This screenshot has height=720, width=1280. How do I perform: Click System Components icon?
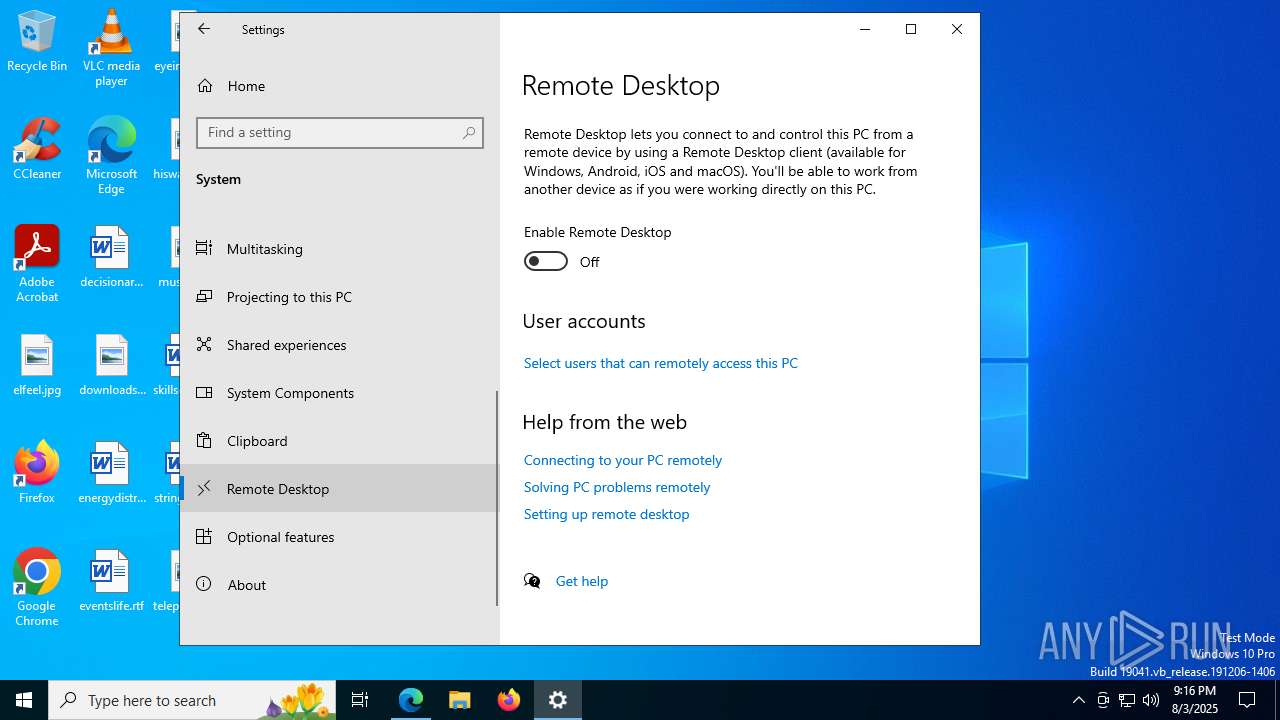click(x=204, y=392)
